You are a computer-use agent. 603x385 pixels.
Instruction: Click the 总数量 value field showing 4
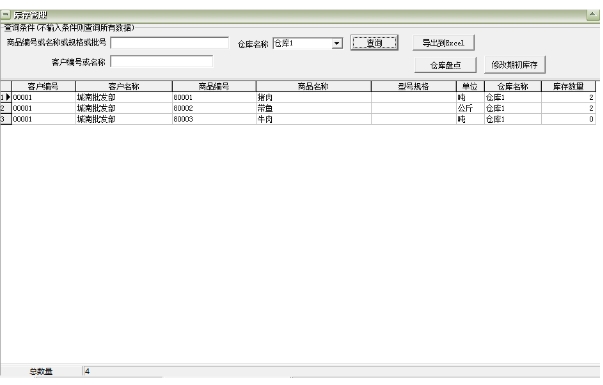click(340, 371)
